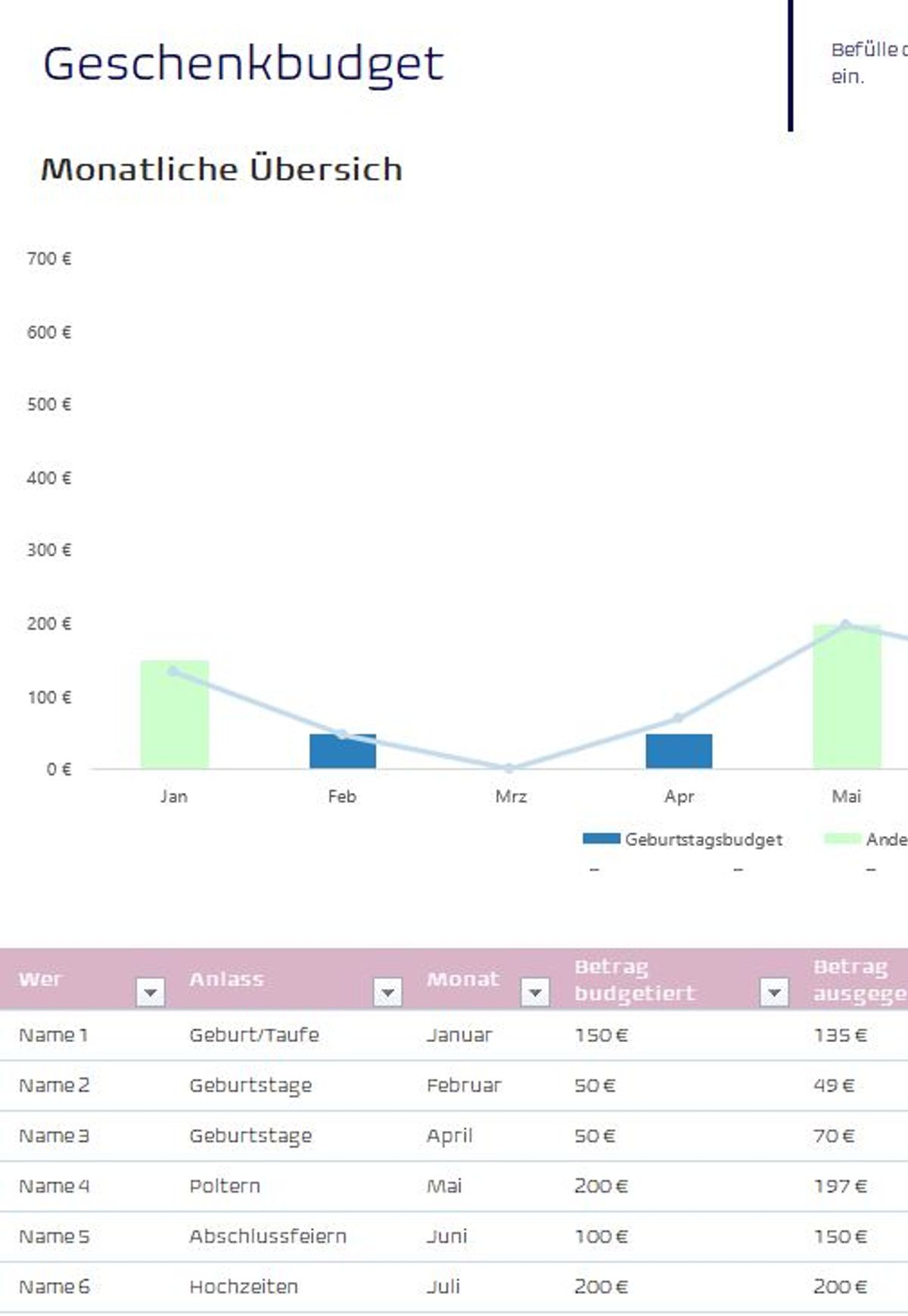908x1316 pixels.
Task: Select the Hochzeiten cell for Name 6
Action: 244,1286
